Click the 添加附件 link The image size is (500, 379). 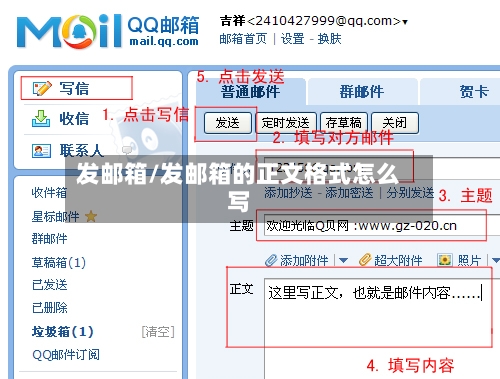pos(304,261)
